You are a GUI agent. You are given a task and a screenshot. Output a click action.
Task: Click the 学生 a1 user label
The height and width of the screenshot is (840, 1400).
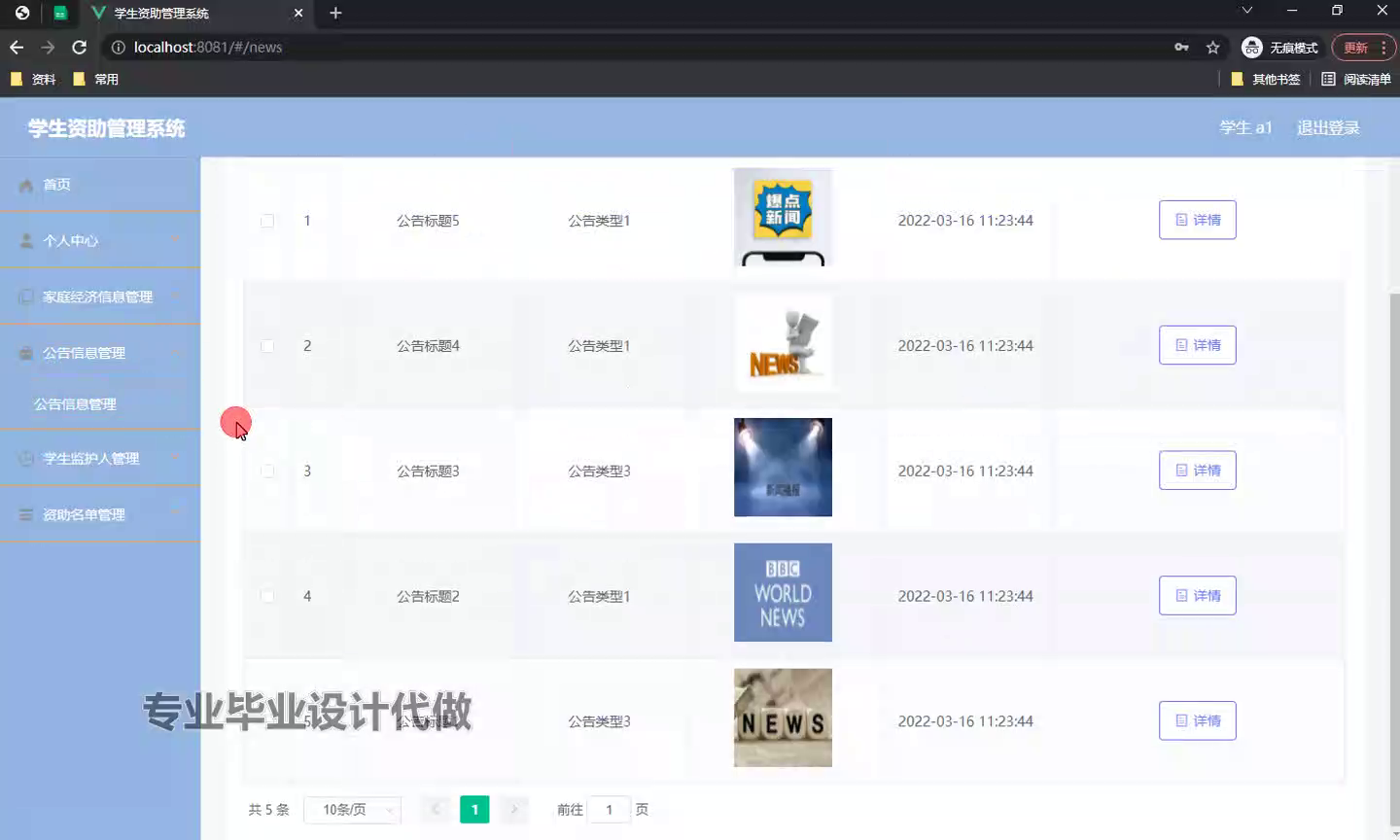(x=1246, y=127)
